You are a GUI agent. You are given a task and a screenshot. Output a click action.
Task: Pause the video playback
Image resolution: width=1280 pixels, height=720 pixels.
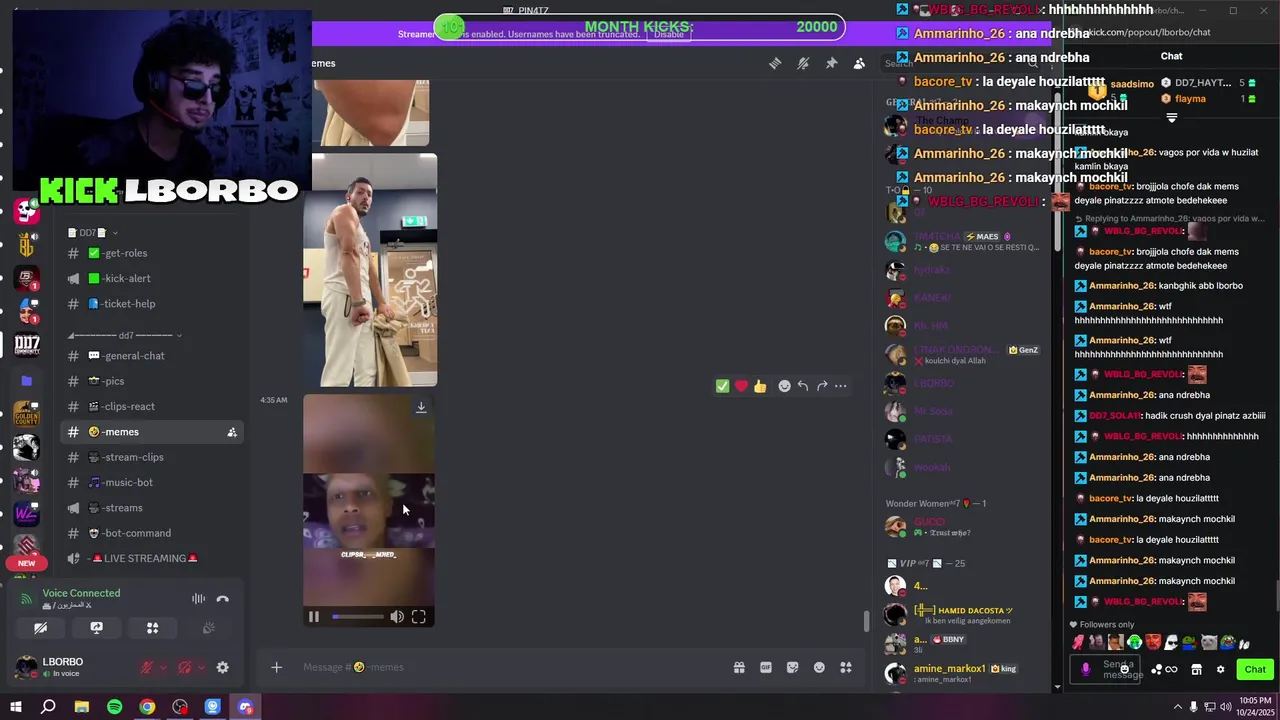314,617
